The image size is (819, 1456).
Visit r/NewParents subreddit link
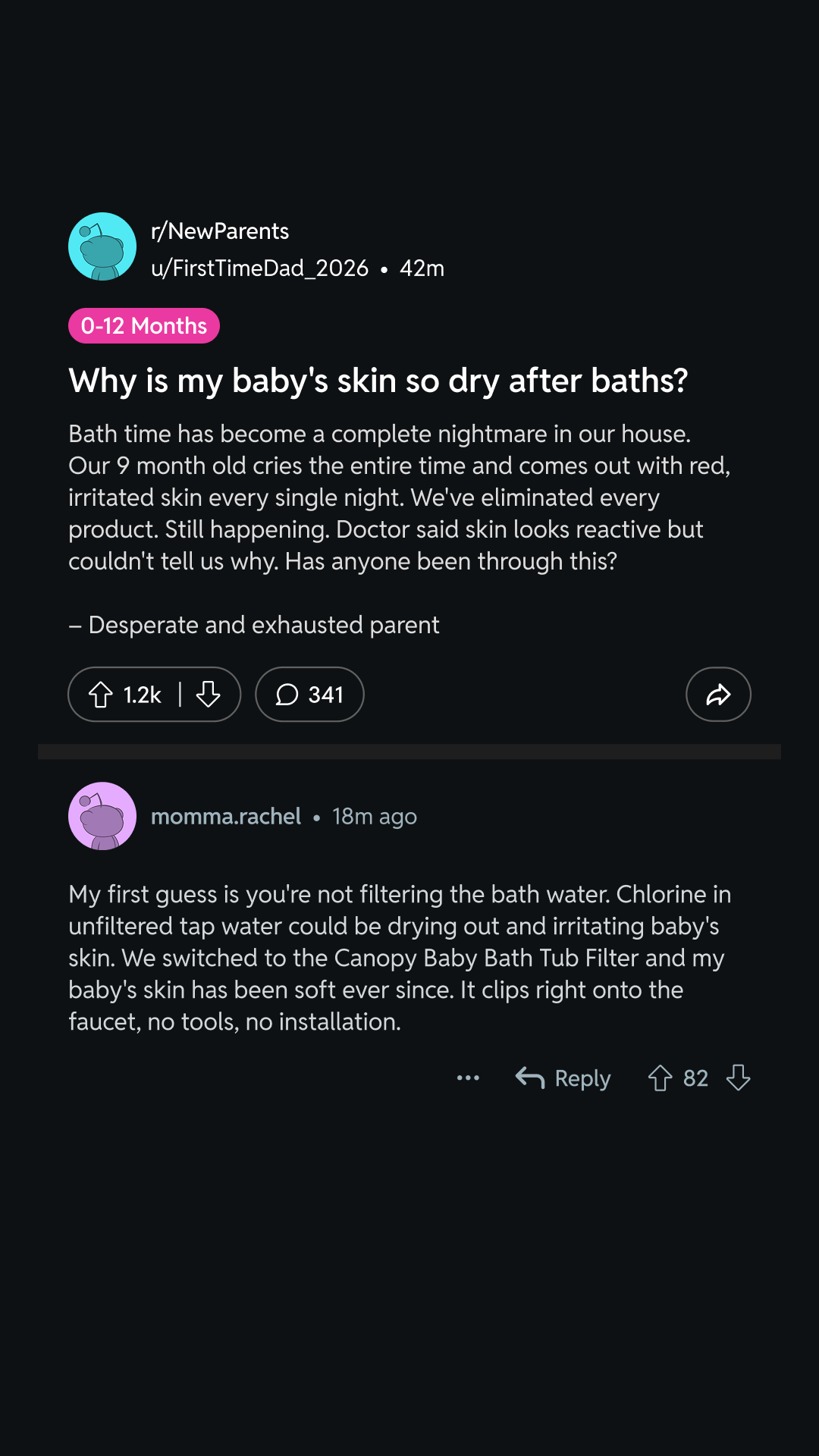[x=220, y=231]
